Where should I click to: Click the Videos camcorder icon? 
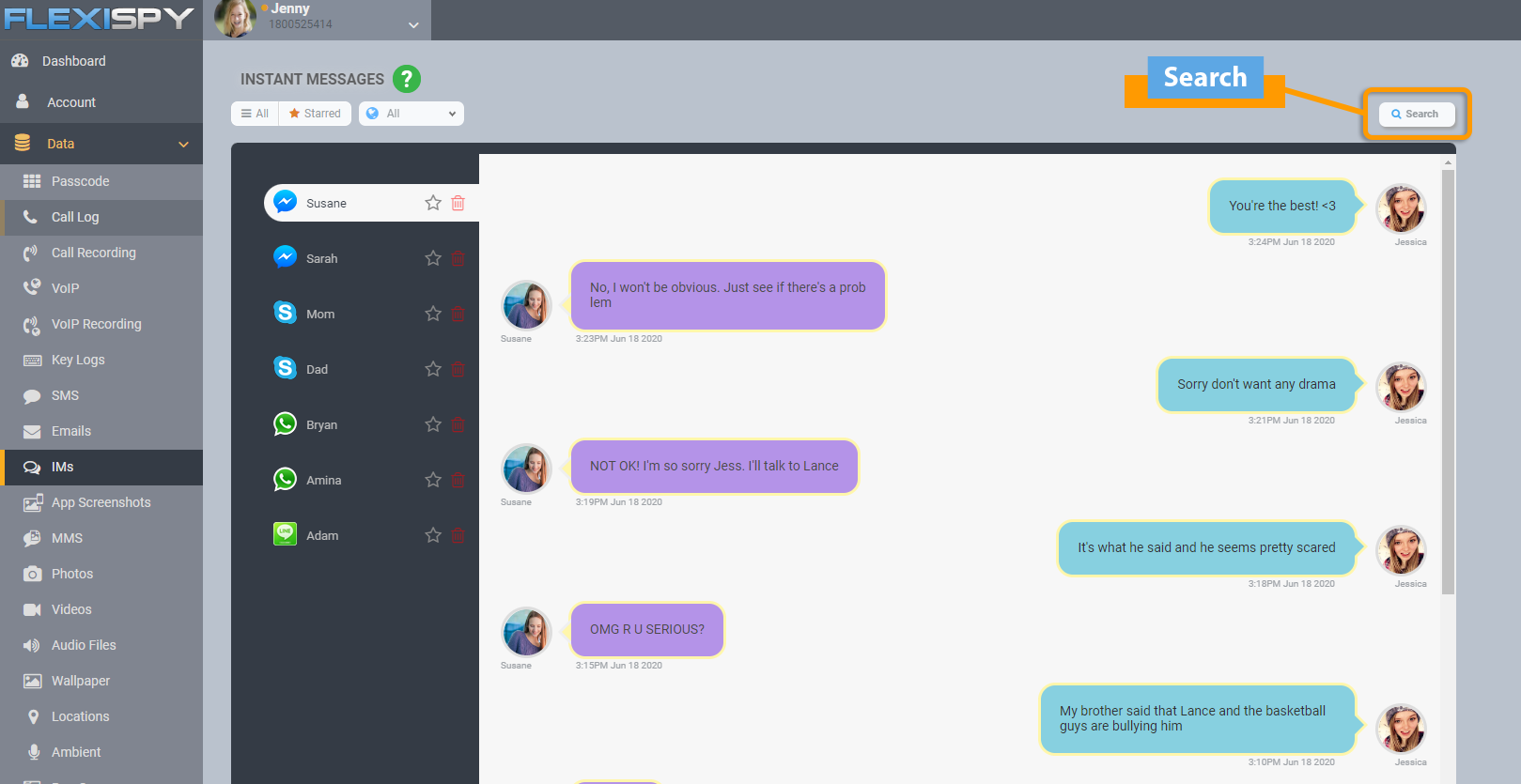[x=32, y=609]
